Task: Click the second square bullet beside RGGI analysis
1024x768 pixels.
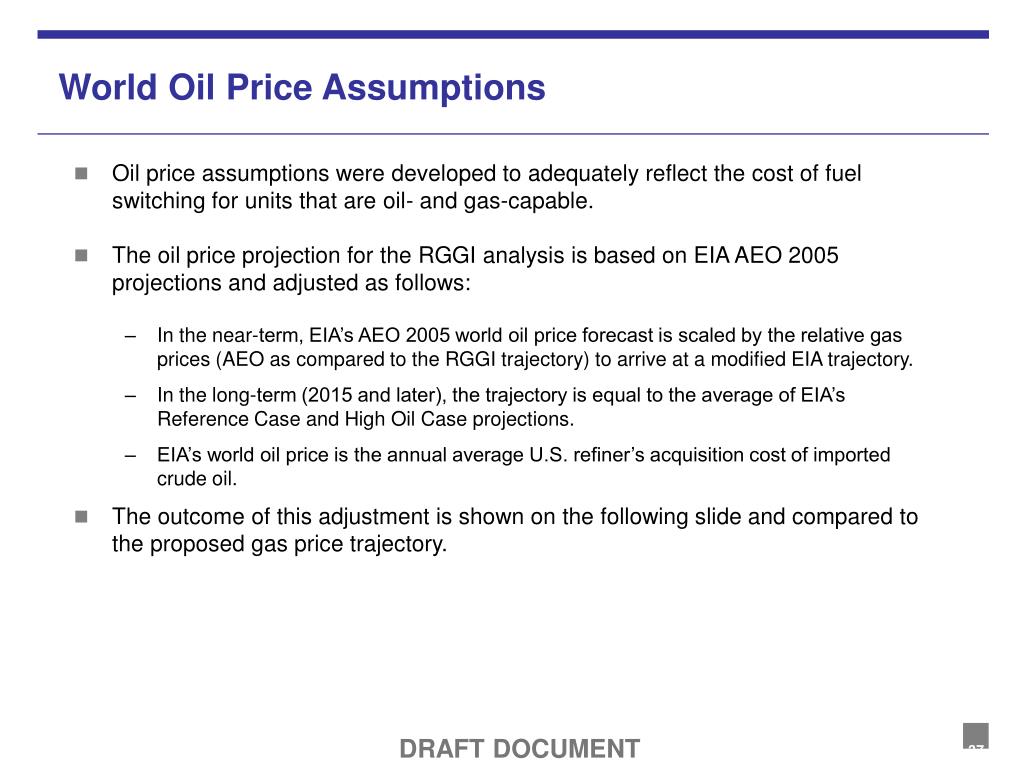Action: (81, 255)
